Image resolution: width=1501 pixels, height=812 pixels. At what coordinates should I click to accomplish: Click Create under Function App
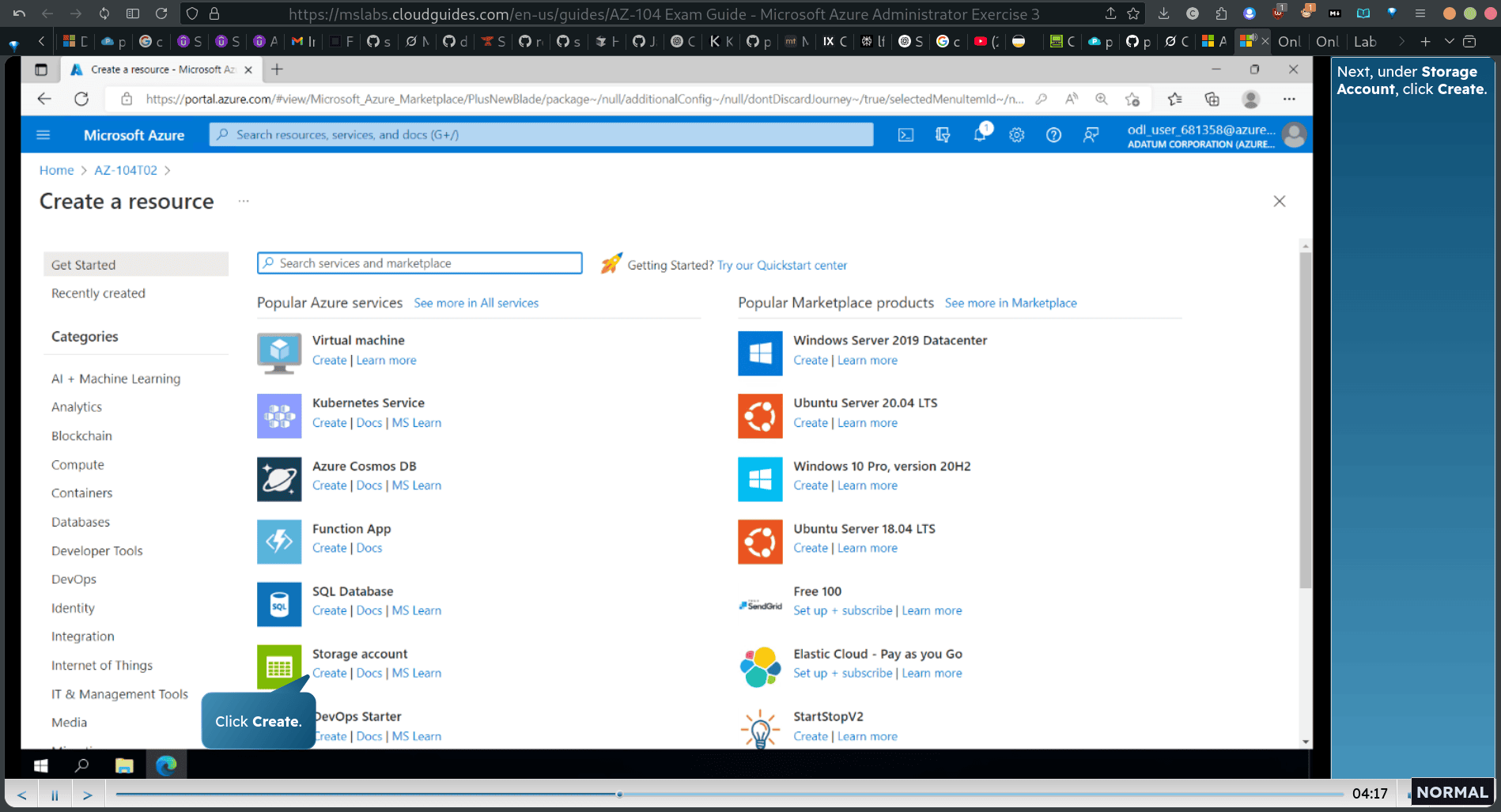[329, 549]
